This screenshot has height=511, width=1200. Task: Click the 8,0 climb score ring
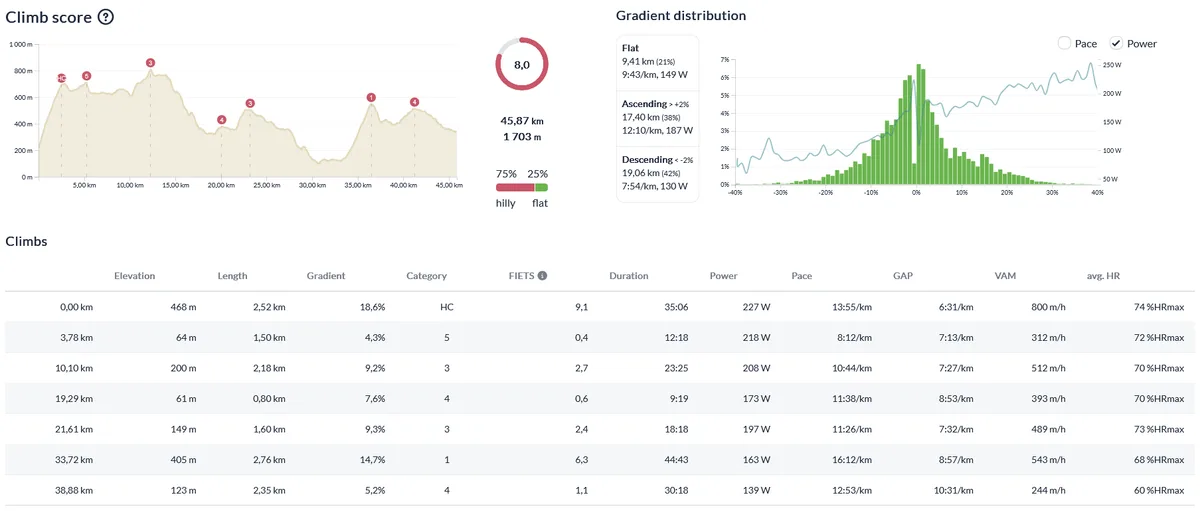(522, 64)
